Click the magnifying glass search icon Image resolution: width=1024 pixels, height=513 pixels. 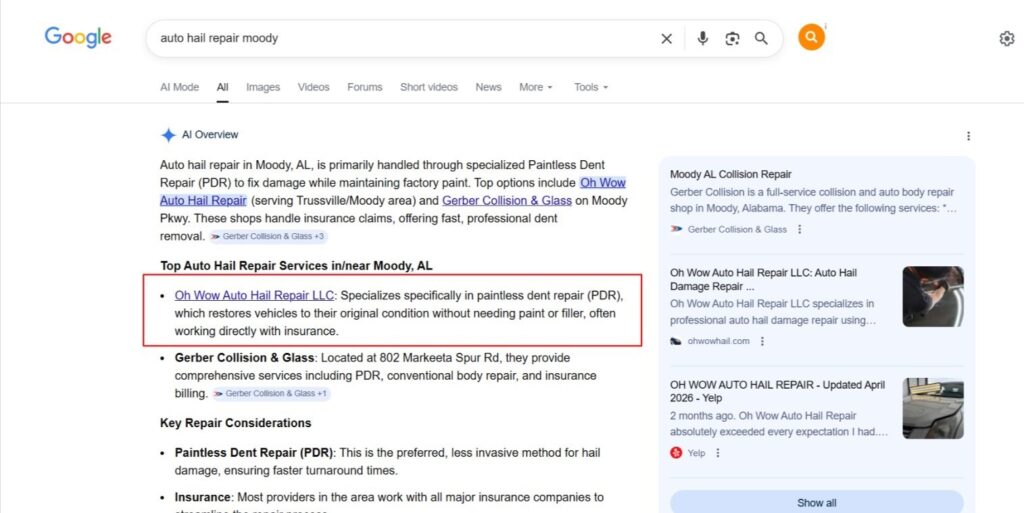coord(761,39)
